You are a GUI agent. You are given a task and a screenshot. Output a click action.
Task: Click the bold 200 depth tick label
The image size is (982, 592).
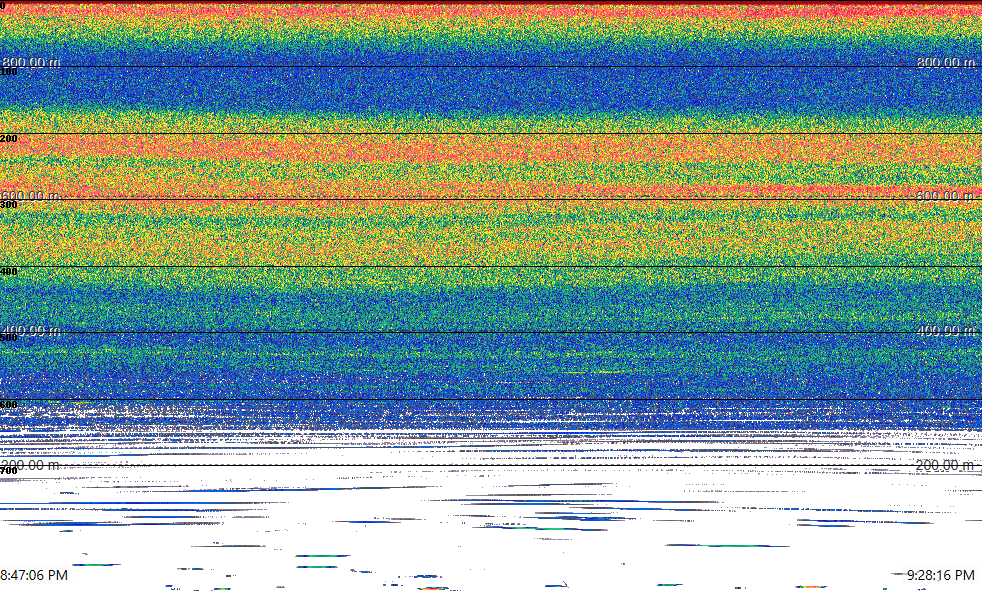(x=9, y=138)
